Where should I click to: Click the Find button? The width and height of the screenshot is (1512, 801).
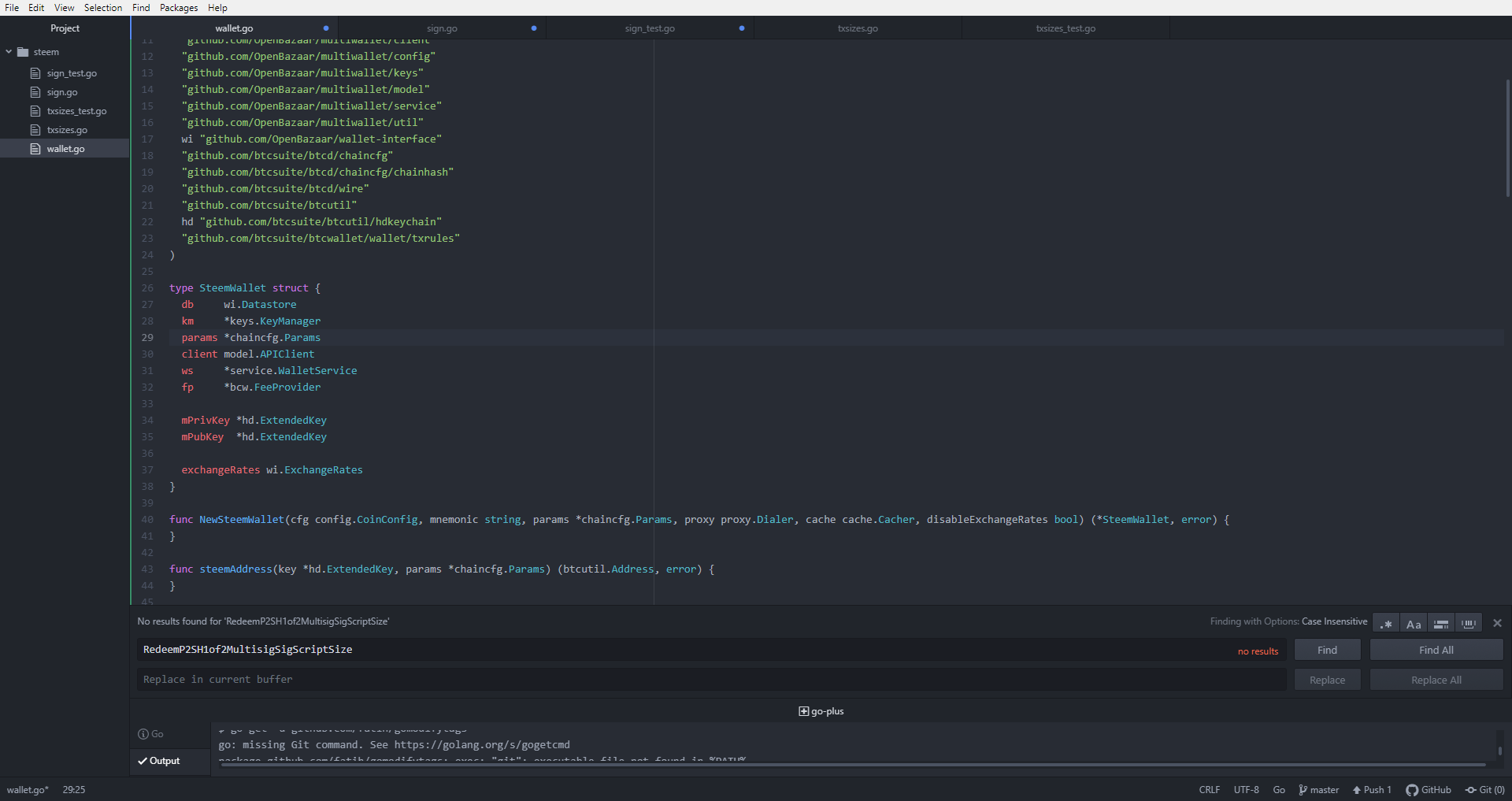tap(1328, 650)
